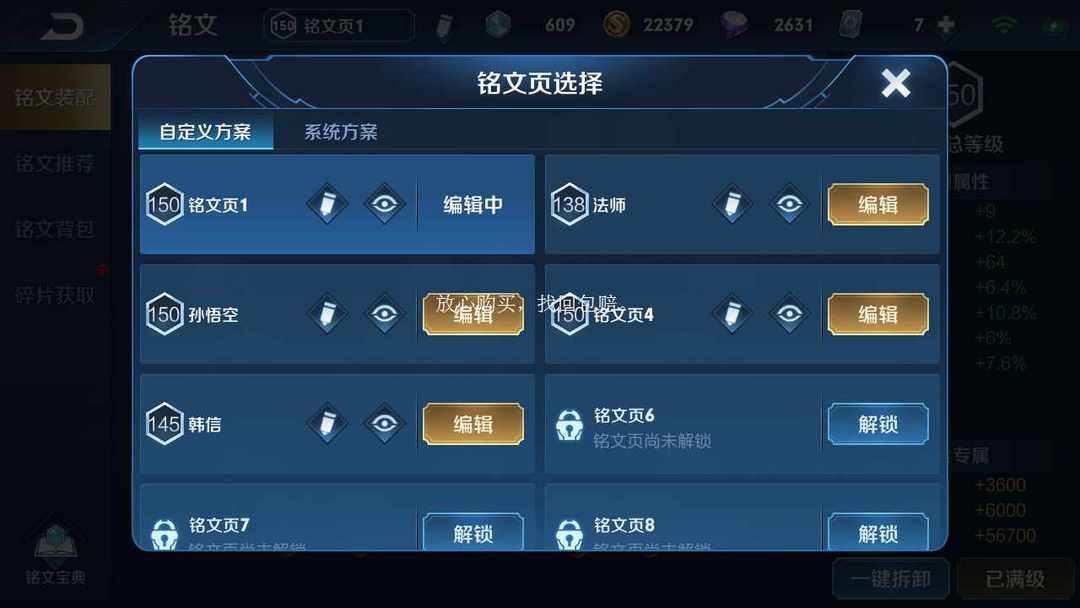Open the 铭文页1 selector in top bar

(340, 25)
